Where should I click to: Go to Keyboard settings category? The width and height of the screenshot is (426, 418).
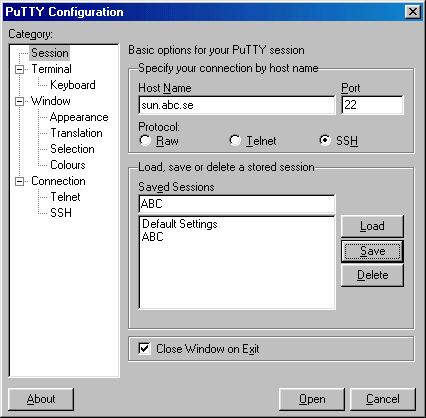73,85
